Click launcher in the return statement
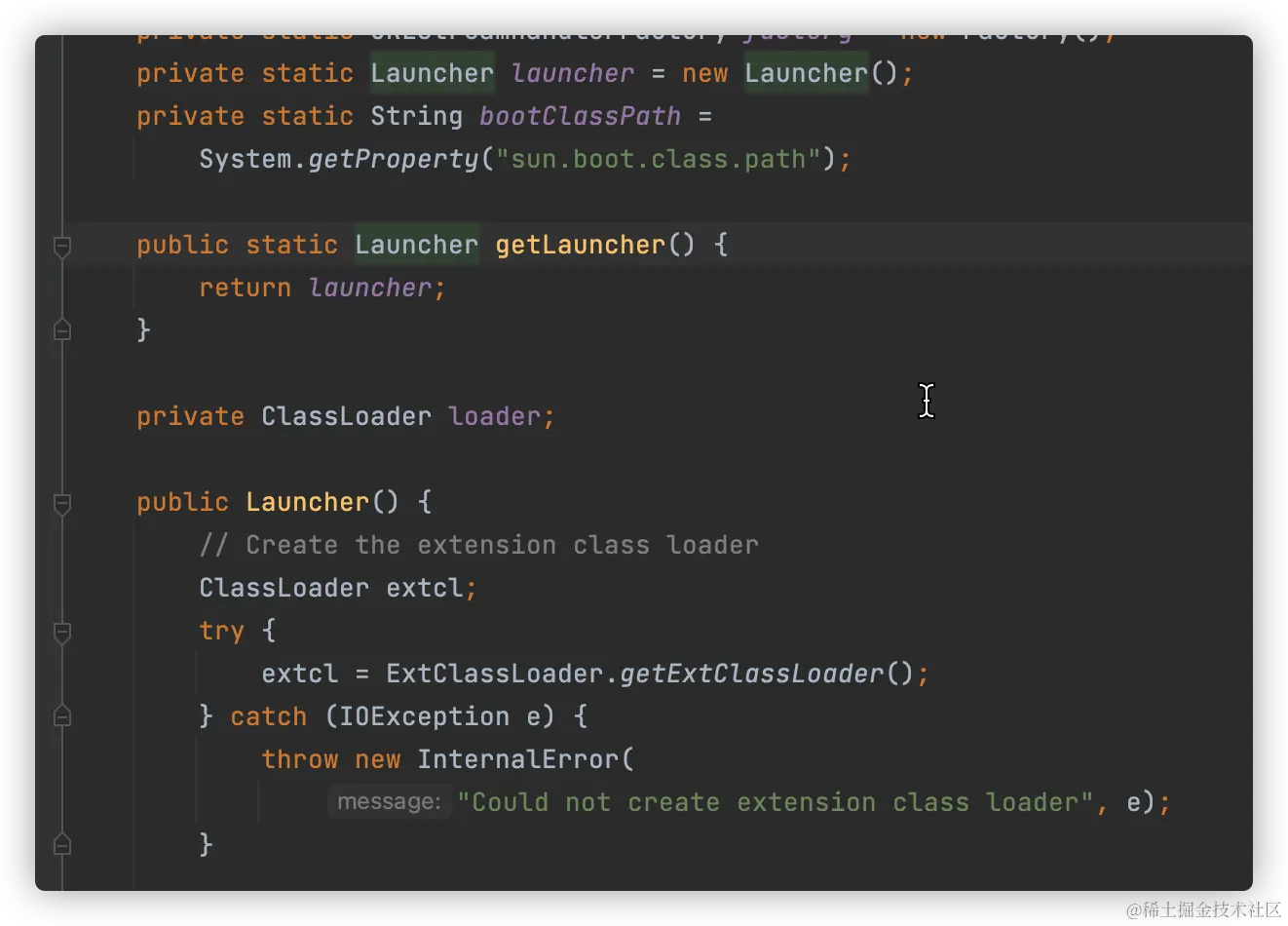 [369, 288]
